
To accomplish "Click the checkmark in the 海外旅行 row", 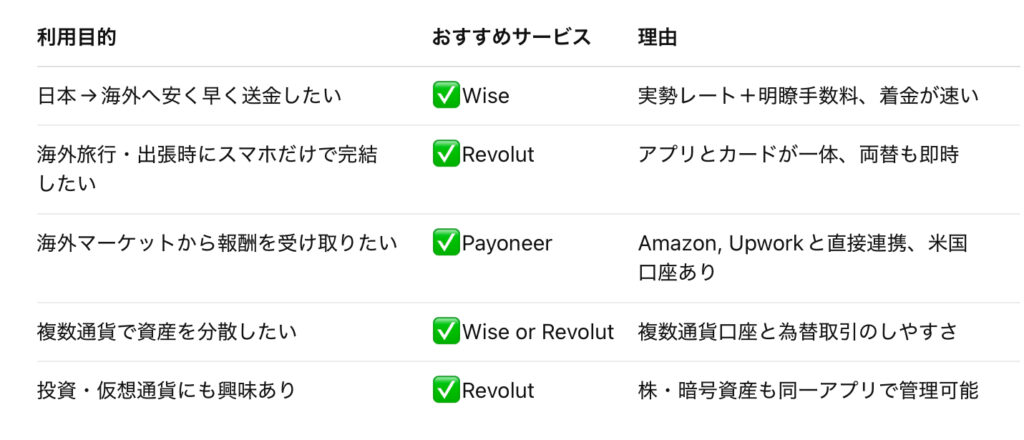I will point(445,155).
